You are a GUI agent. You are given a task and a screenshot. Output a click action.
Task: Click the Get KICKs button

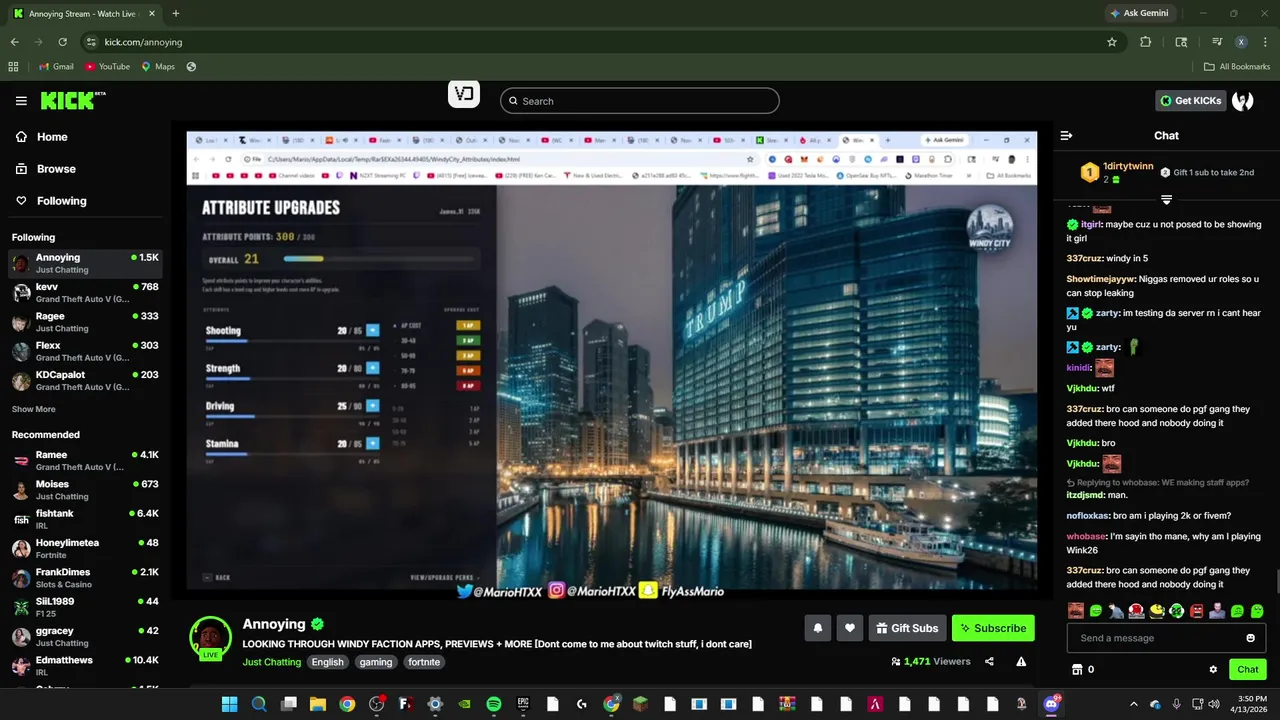point(1191,101)
